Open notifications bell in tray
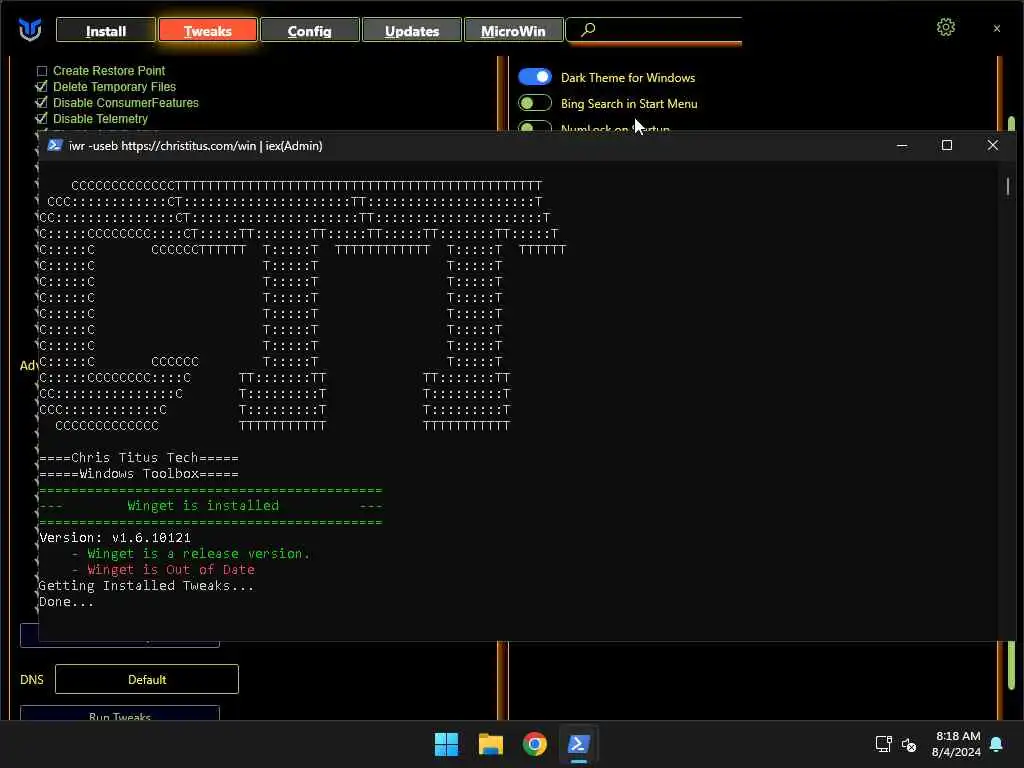The image size is (1024, 768). coord(996,744)
